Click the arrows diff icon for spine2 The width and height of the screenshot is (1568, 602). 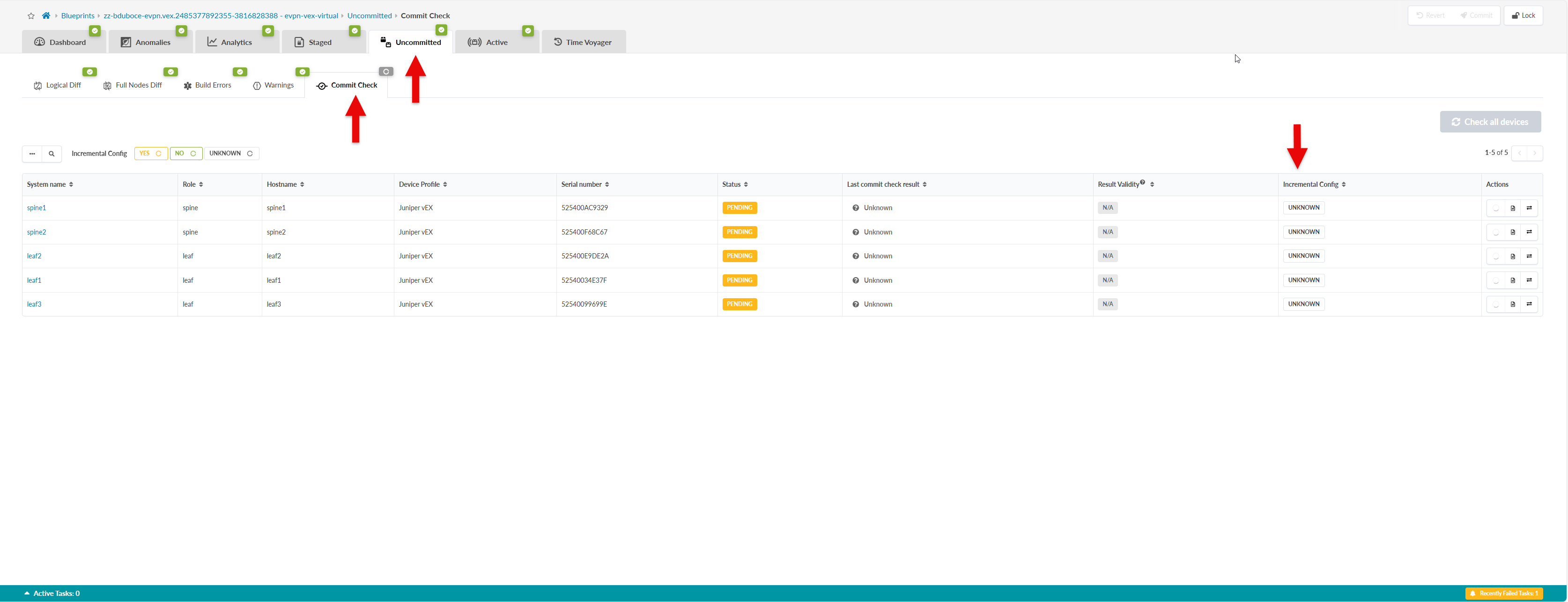click(1529, 232)
